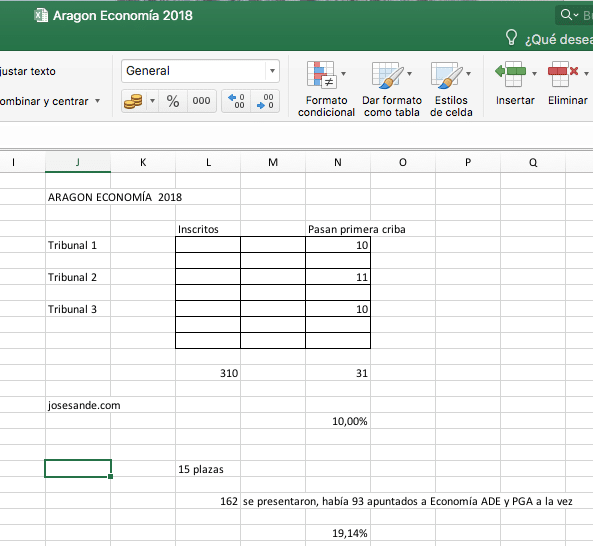Decrease decimal places button
Screen dimensions: 593x546
[265, 101]
